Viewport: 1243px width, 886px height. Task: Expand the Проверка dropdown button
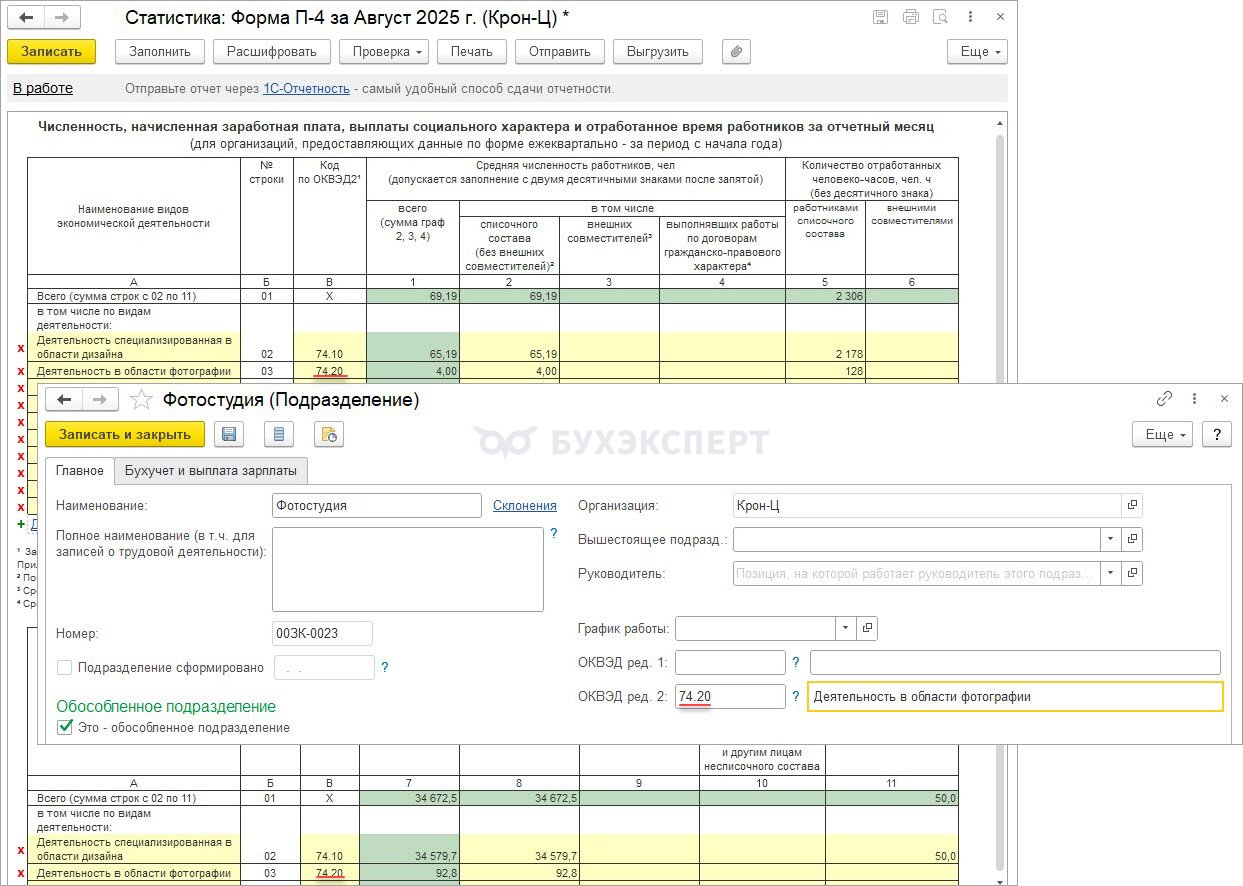[384, 52]
